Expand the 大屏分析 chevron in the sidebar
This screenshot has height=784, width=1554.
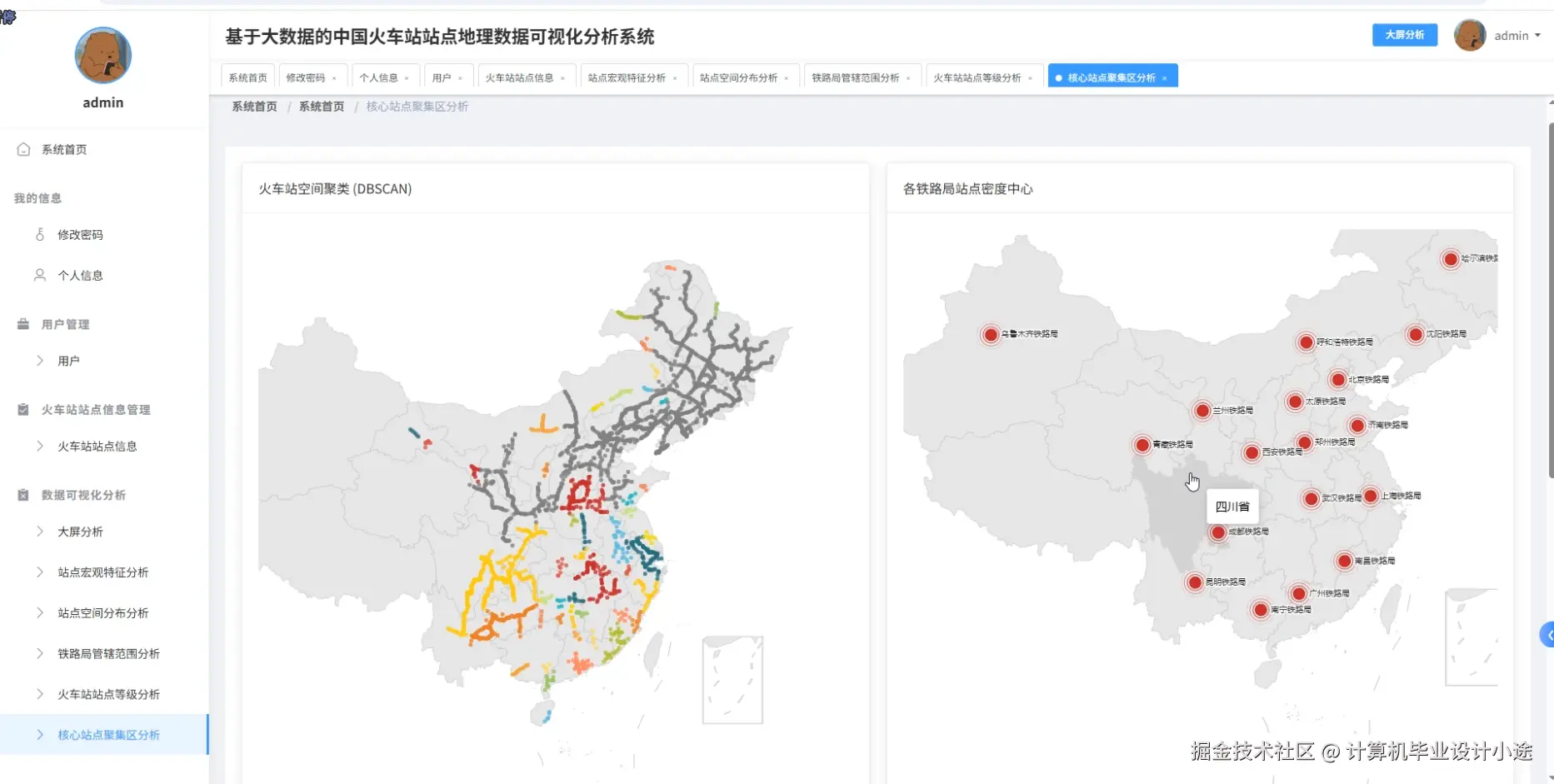pos(39,531)
